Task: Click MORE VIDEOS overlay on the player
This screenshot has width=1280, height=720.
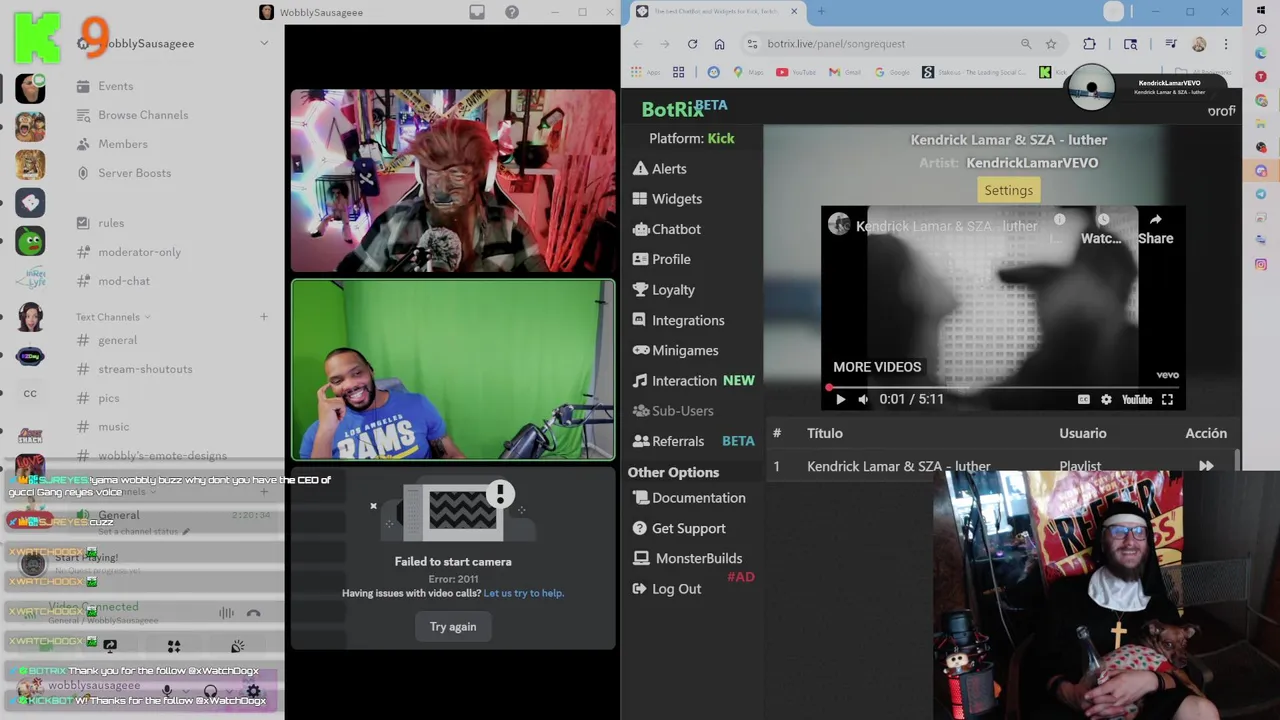Action: [x=877, y=367]
